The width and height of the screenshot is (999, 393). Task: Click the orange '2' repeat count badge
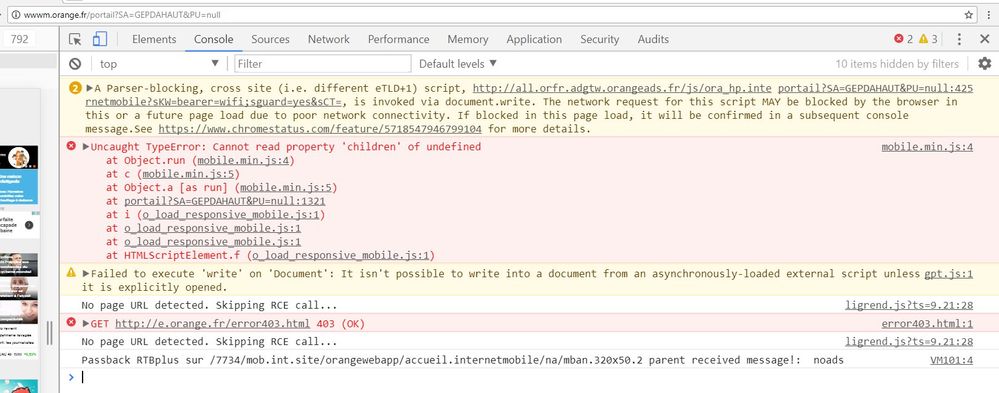tap(75, 88)
